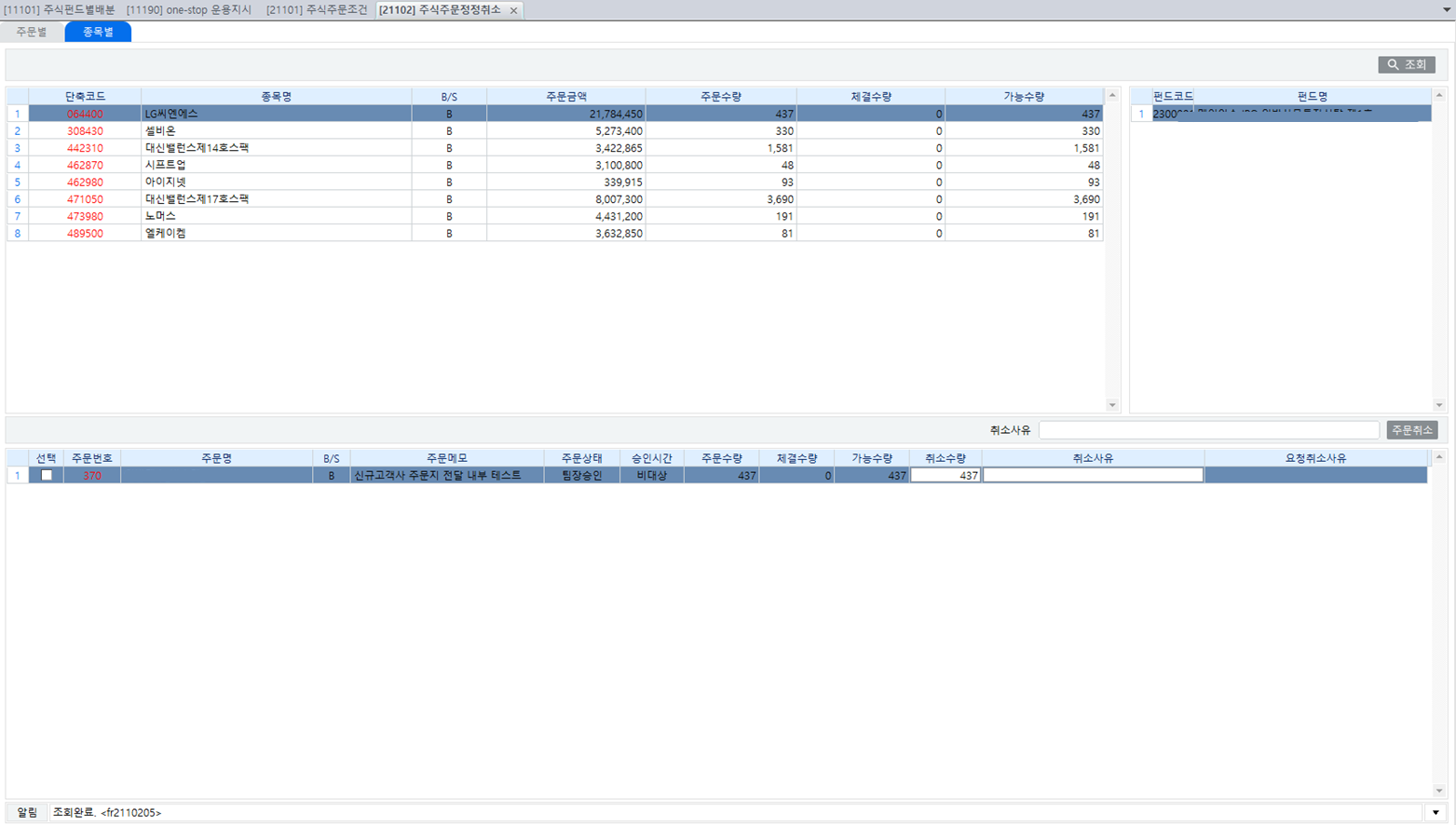Switch to the 주문별 sub-tab
The image size is (1456, 825).
tap(32, 32)
